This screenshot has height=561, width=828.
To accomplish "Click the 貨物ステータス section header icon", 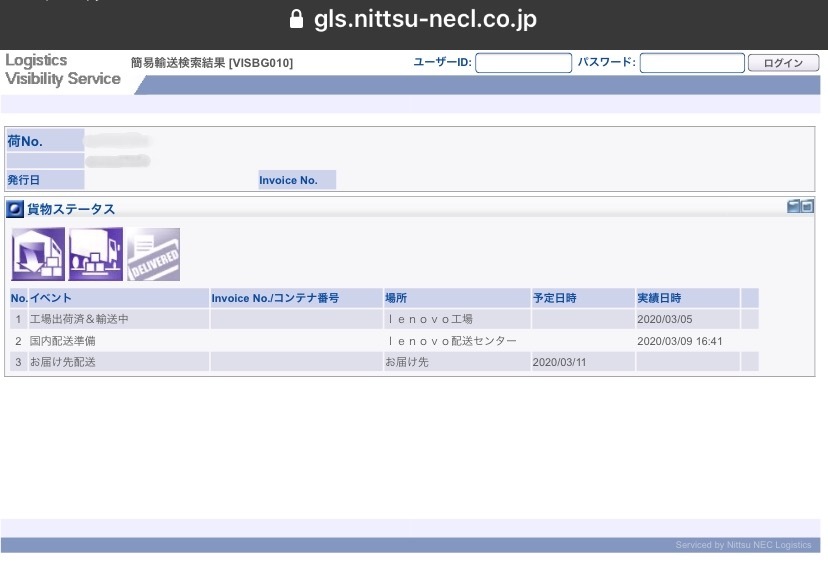I will point(15,209).
